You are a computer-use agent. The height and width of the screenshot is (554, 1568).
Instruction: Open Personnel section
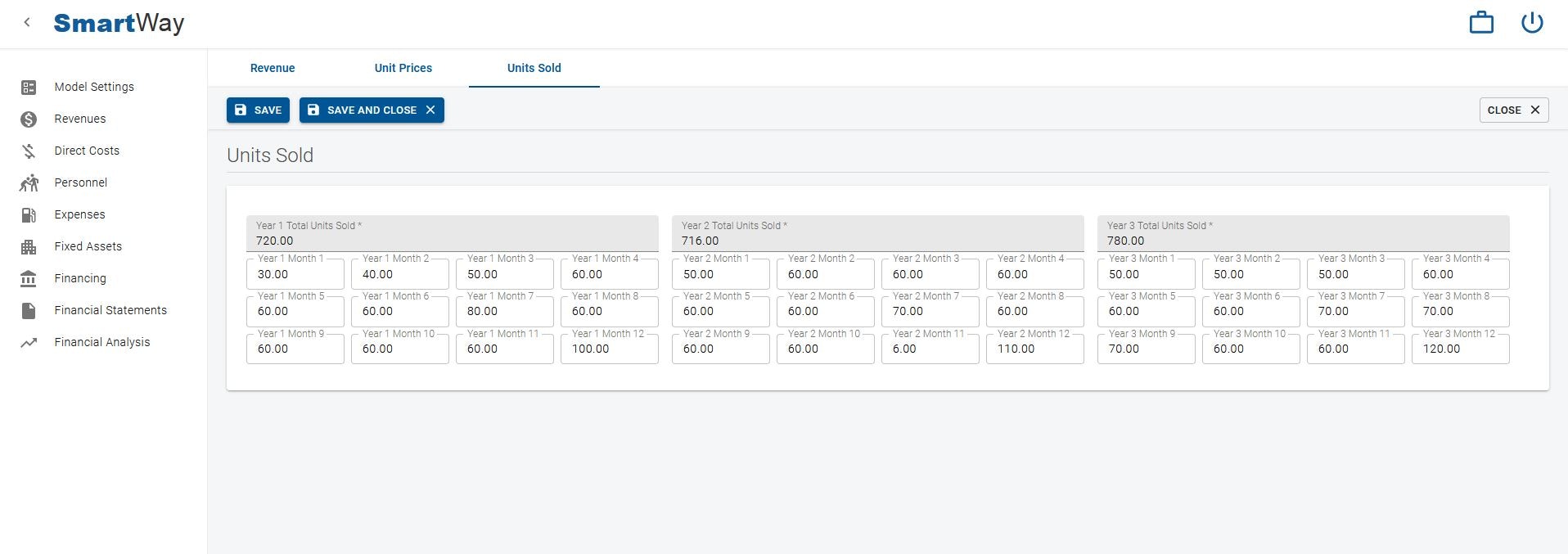tap(81, 182)
